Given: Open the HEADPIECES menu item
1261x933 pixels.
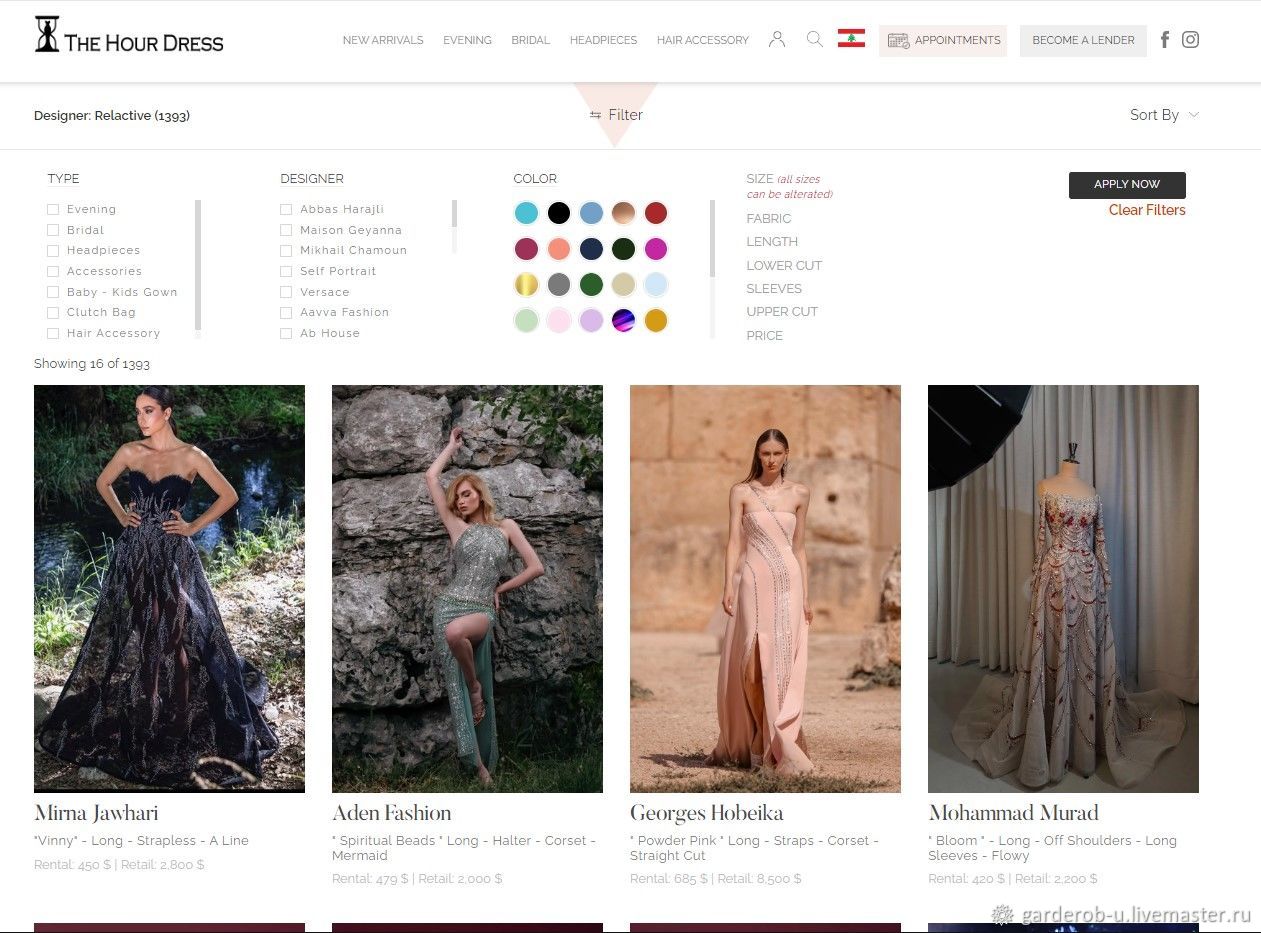Looking at the screenshot, I should [603, 40].
